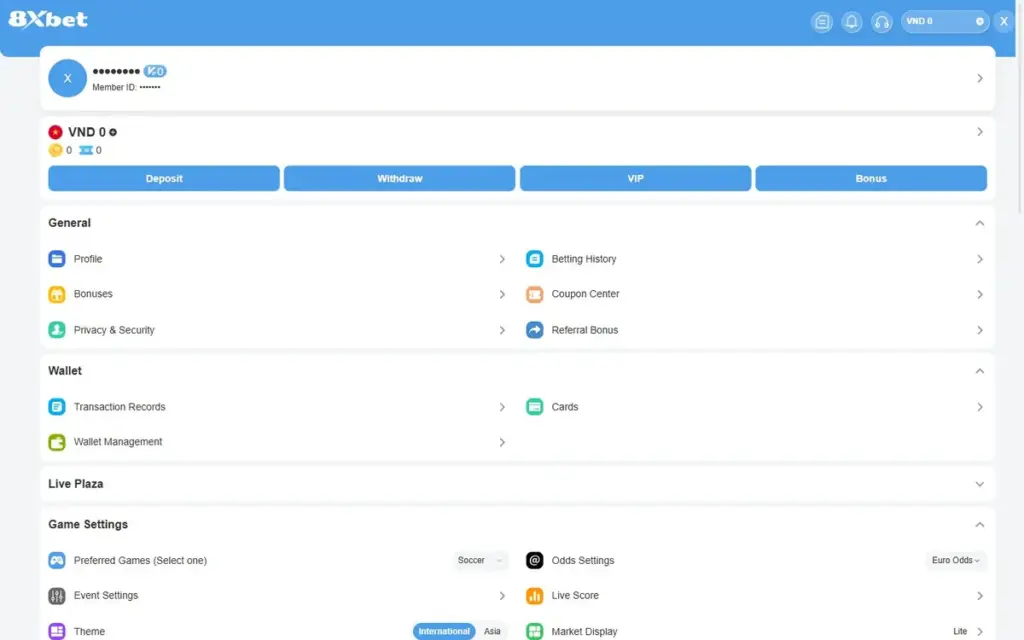
Task: Open Wallet Management menu item
Action: (x=278, y=442)
